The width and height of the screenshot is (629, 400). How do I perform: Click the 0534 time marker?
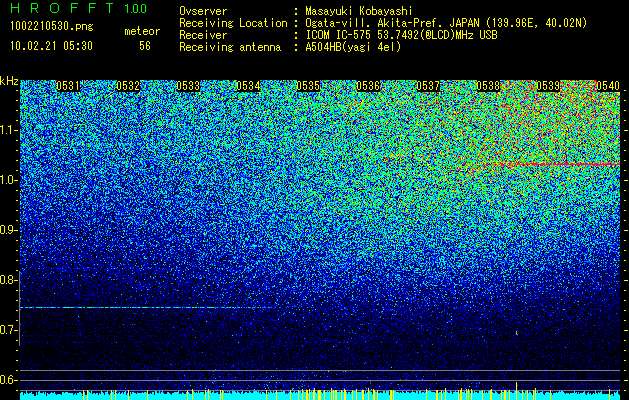248,86
